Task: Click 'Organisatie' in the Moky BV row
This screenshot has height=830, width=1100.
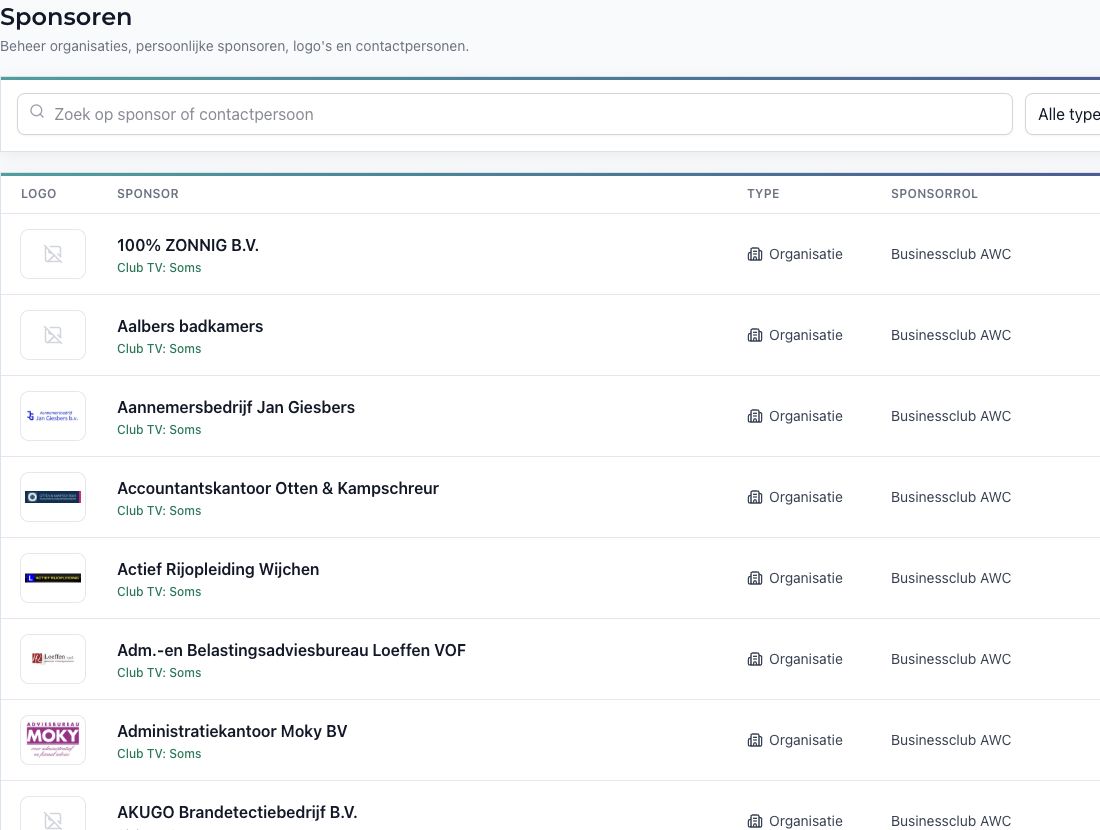Action: pos(805,740)
